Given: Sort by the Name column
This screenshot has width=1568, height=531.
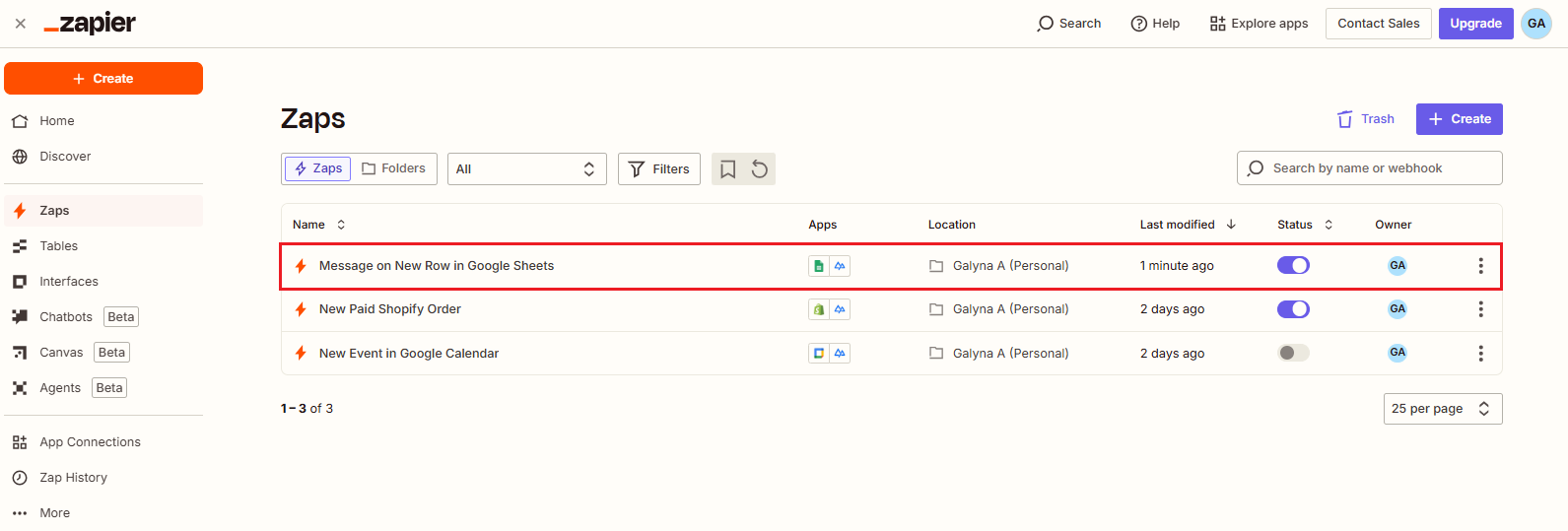Looking at the screenshot, I should tap(319, 225).
